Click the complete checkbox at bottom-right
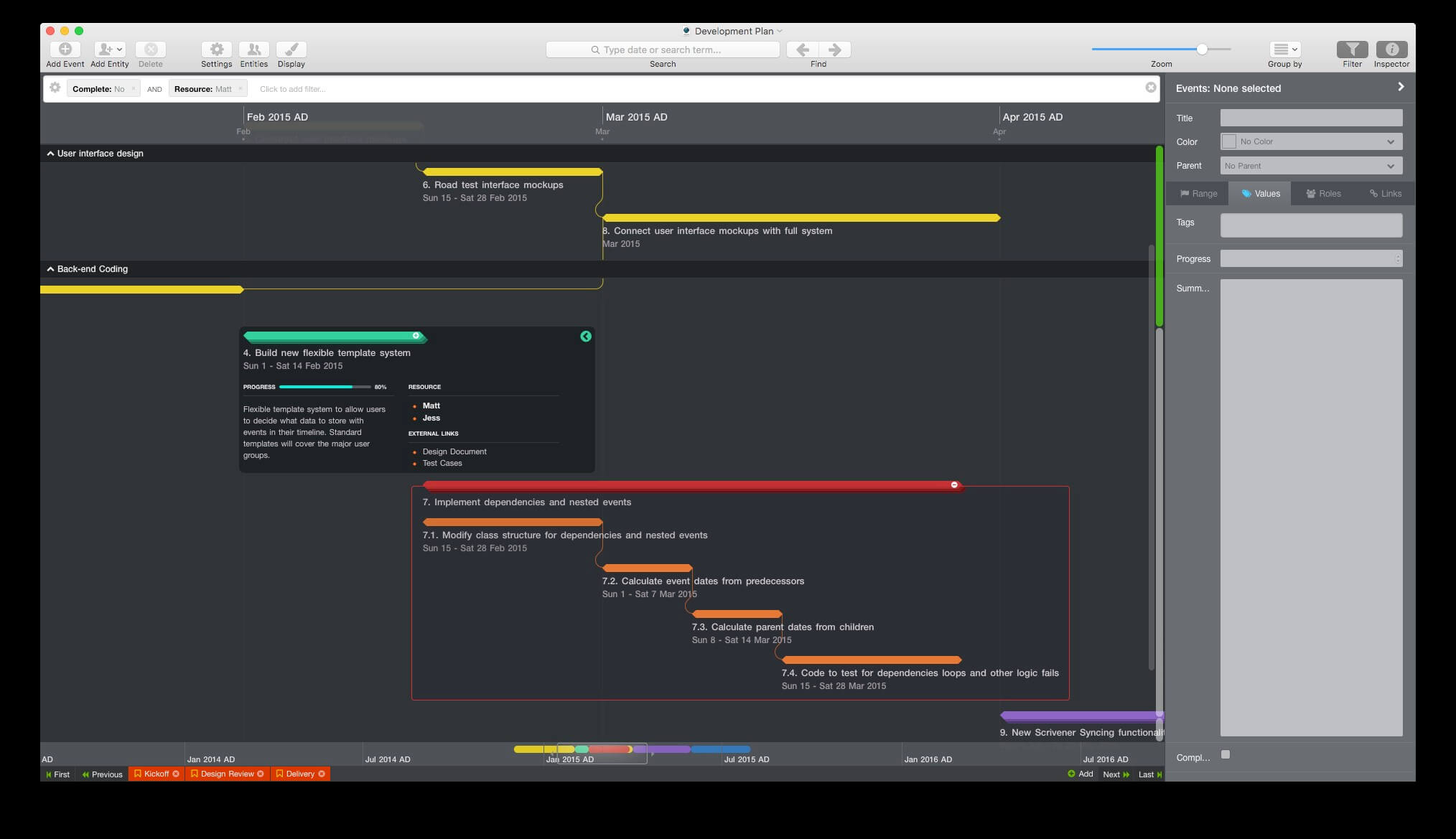Screen dimensions: 1456x839 click(x=1225, y=754)
